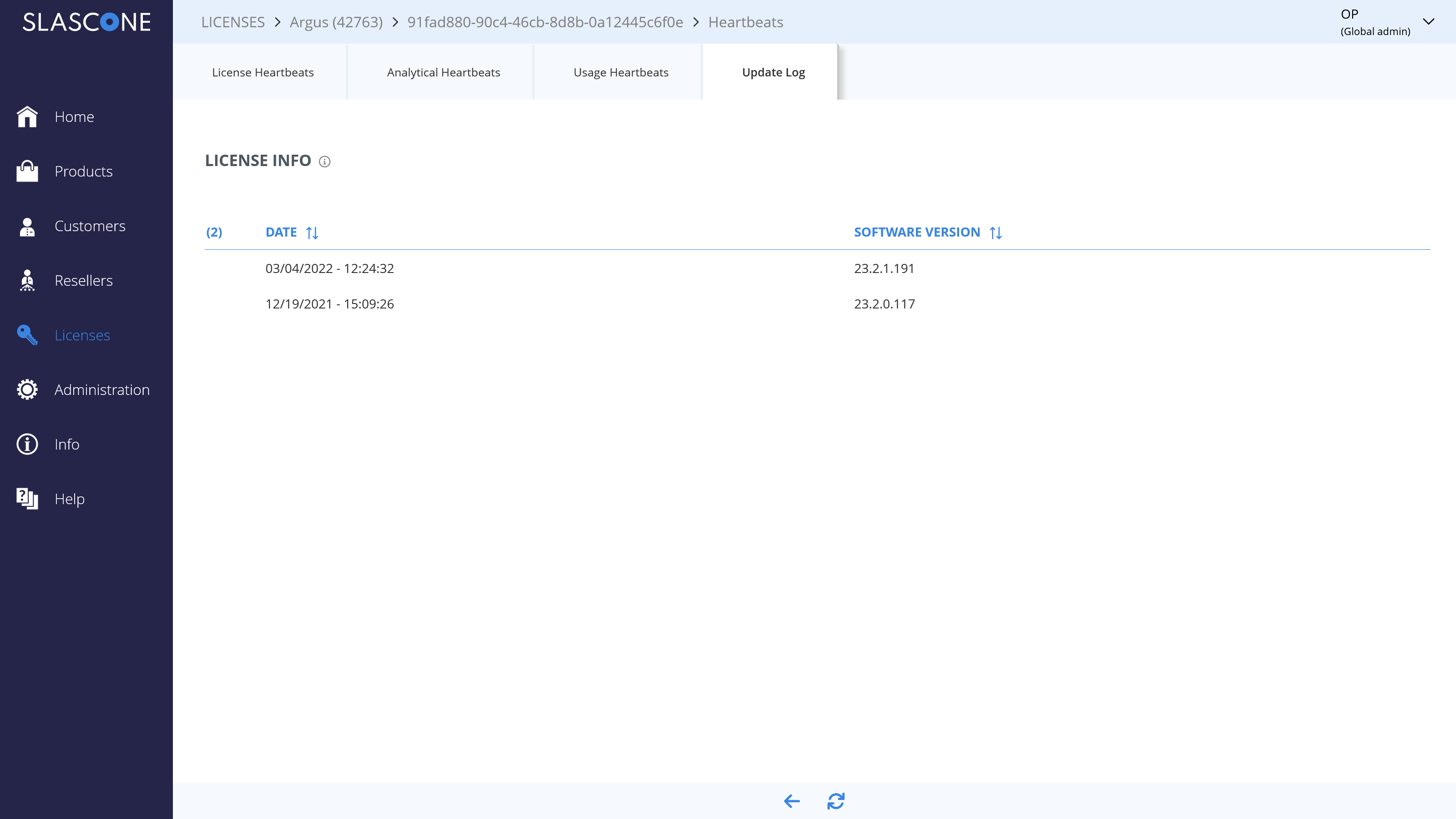Open Help menu item label
1456x819 pixels.
coord(70,499)
